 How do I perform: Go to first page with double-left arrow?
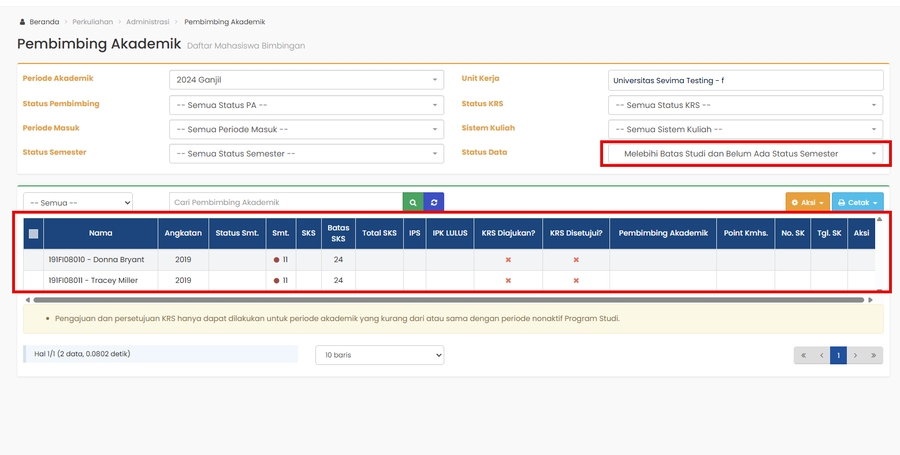tap(803, 355)
